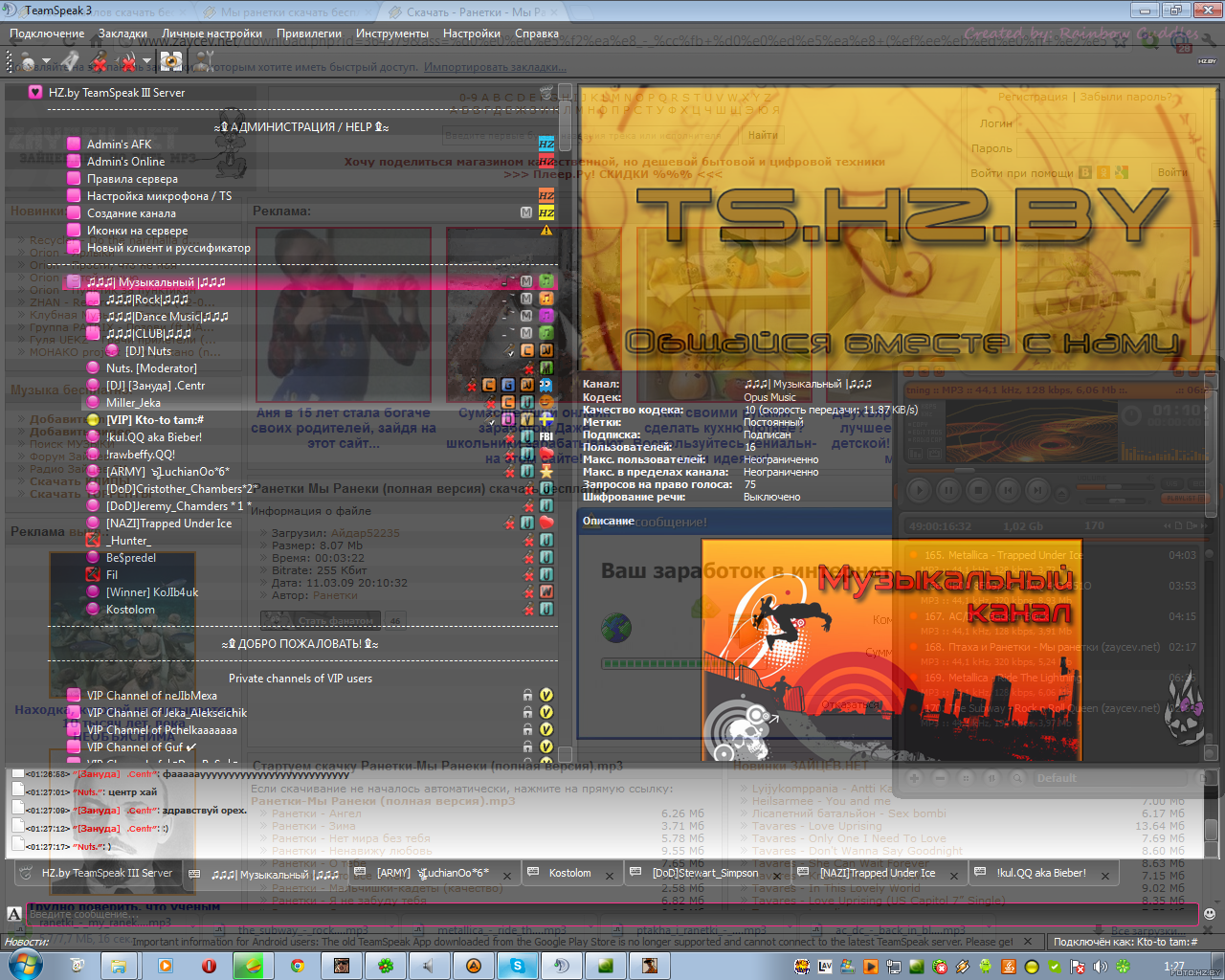This screenshot has width=1225, height=980.
Task: Select VIP Channel of Pchelkaaaaaaa
Action: (x=162, y=730)
